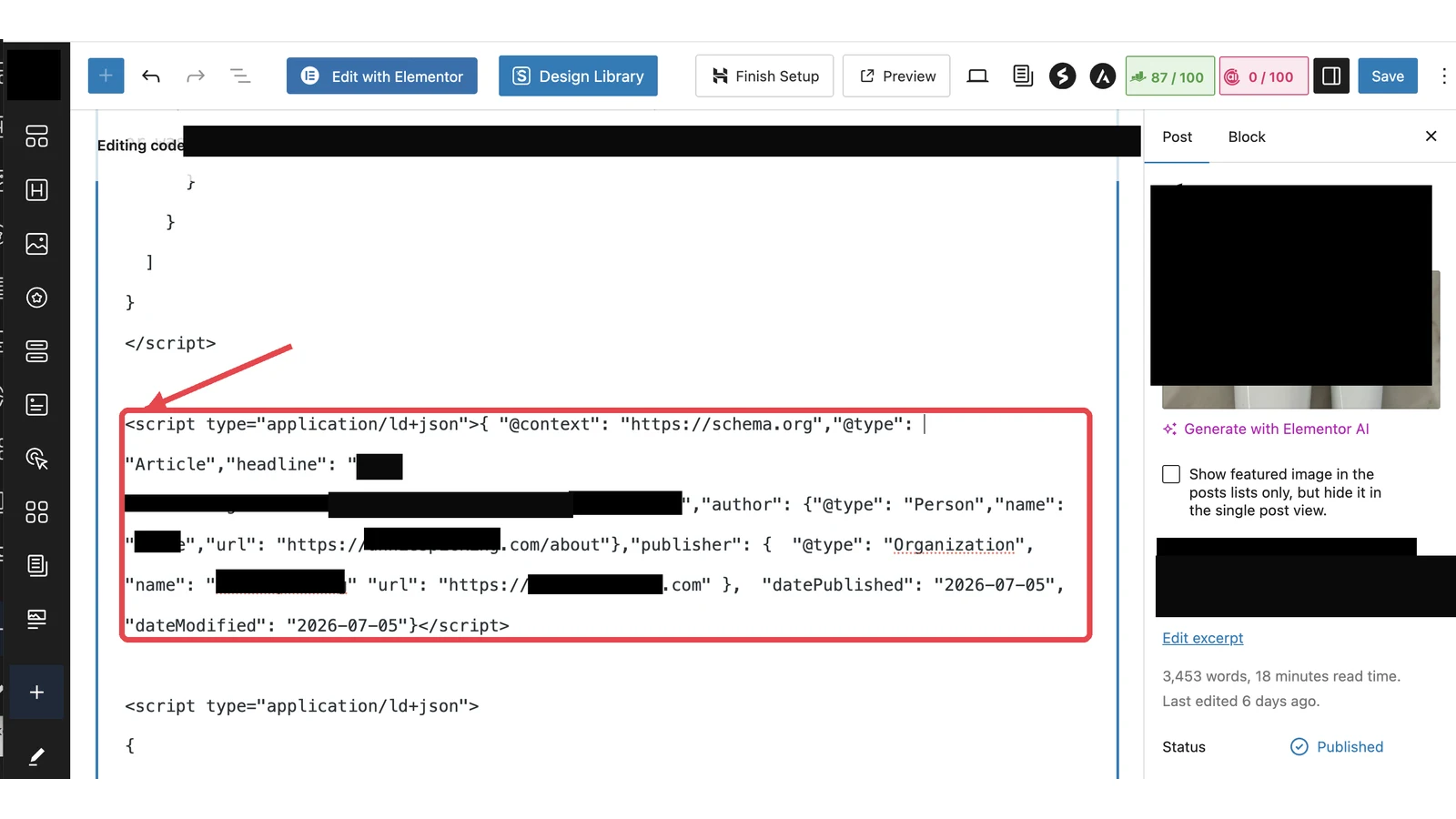Undo the last change
The width and height of the screenshot is (1456, 819).
[x=151, y=76]
